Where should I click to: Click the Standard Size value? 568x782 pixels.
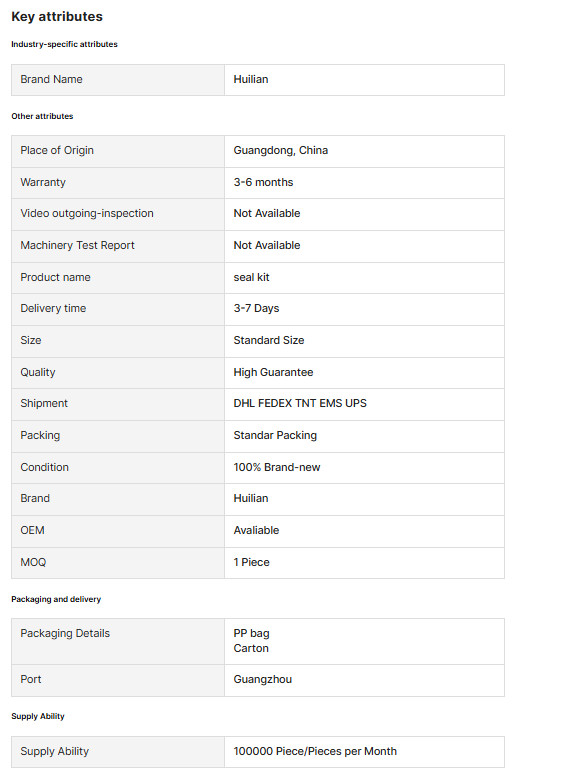pyautogui.click(x=269, y=340)
